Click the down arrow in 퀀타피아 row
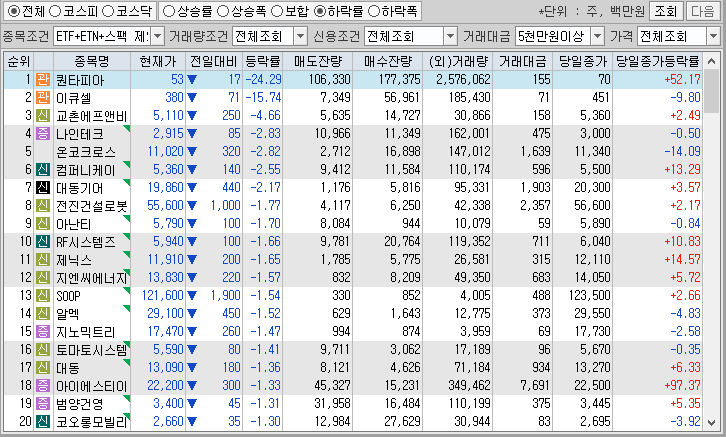This screenshot has height=437, width=726. 192,80
